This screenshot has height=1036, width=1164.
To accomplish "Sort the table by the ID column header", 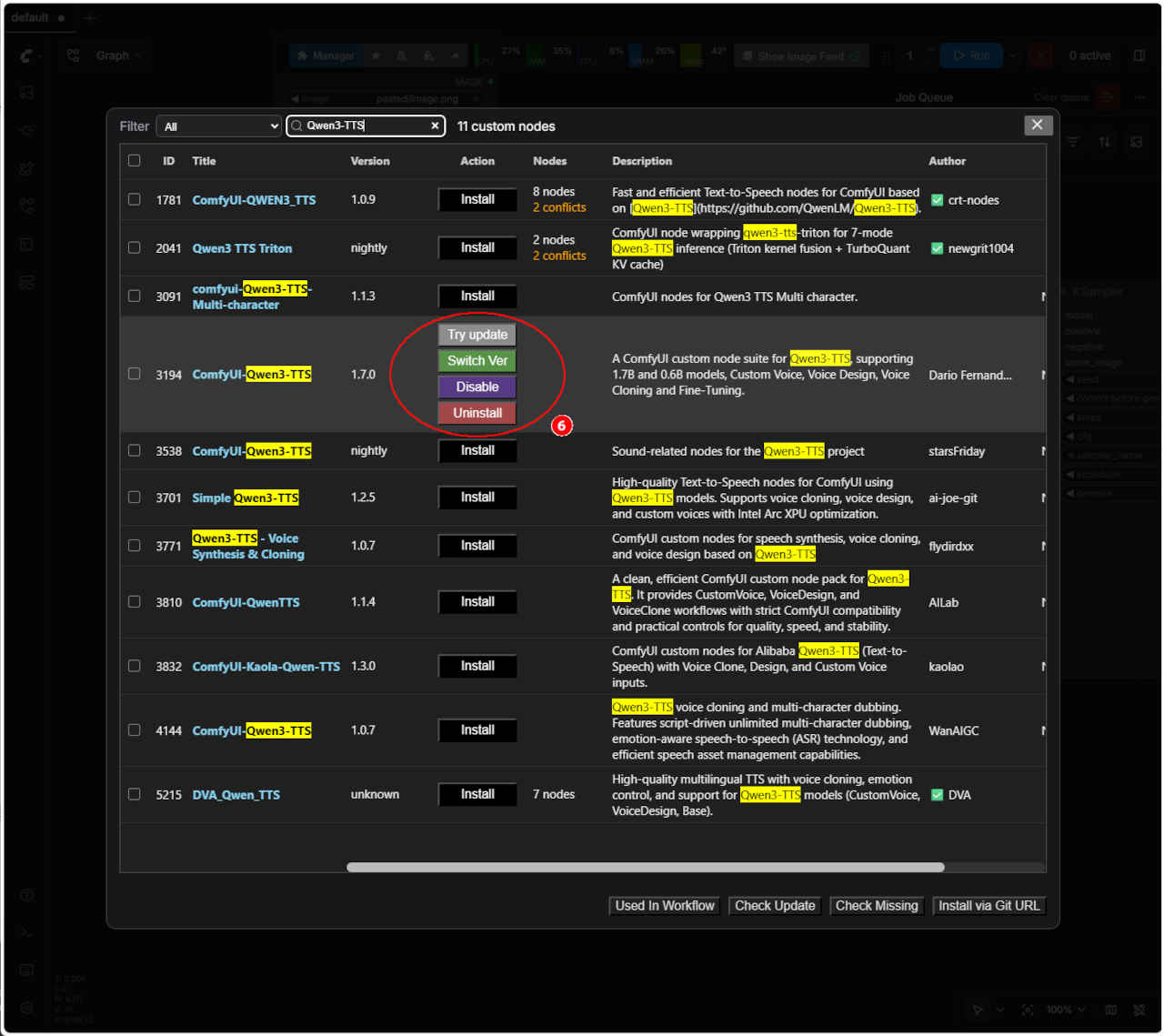I will (x=168, y=161).
